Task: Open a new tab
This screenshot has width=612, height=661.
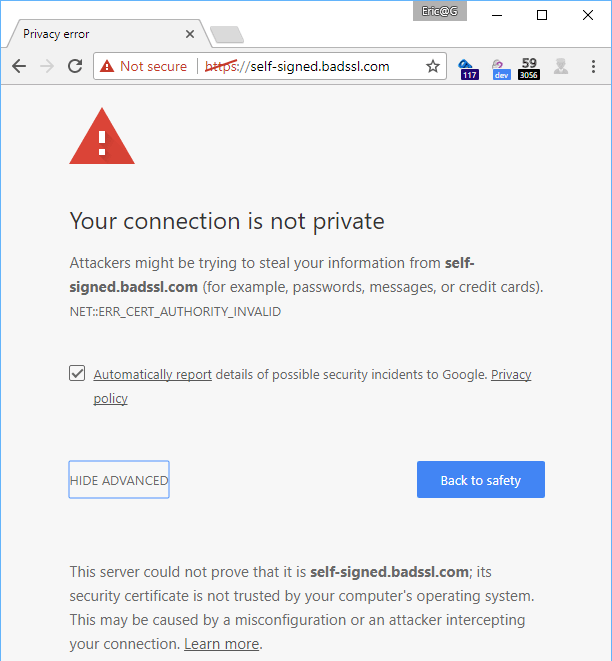Action: (x=227, y=35)
